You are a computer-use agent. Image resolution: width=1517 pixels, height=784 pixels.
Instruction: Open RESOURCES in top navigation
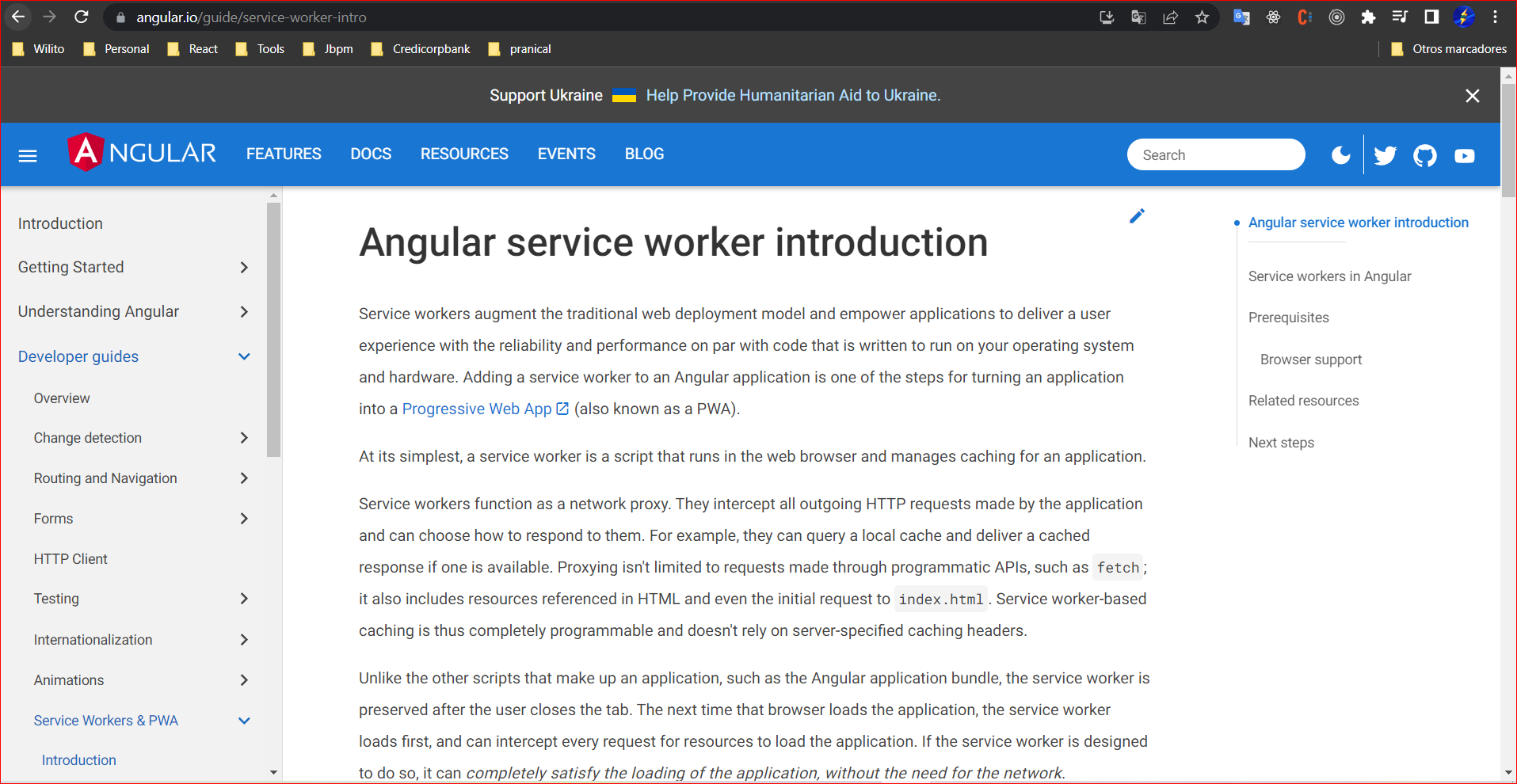pos(464,154)
